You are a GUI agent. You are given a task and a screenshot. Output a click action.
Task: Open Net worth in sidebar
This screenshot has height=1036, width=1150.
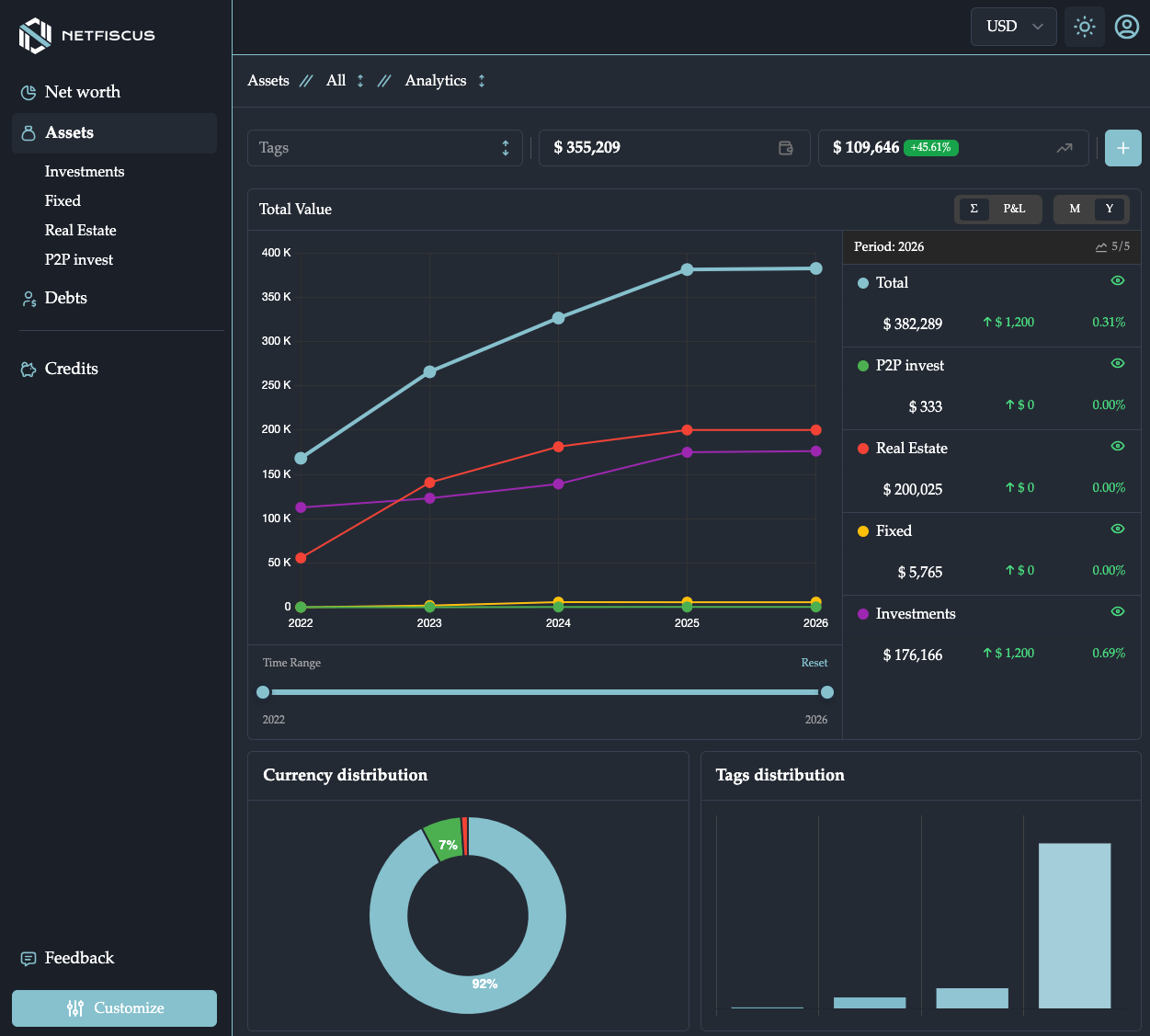(82, 92)
